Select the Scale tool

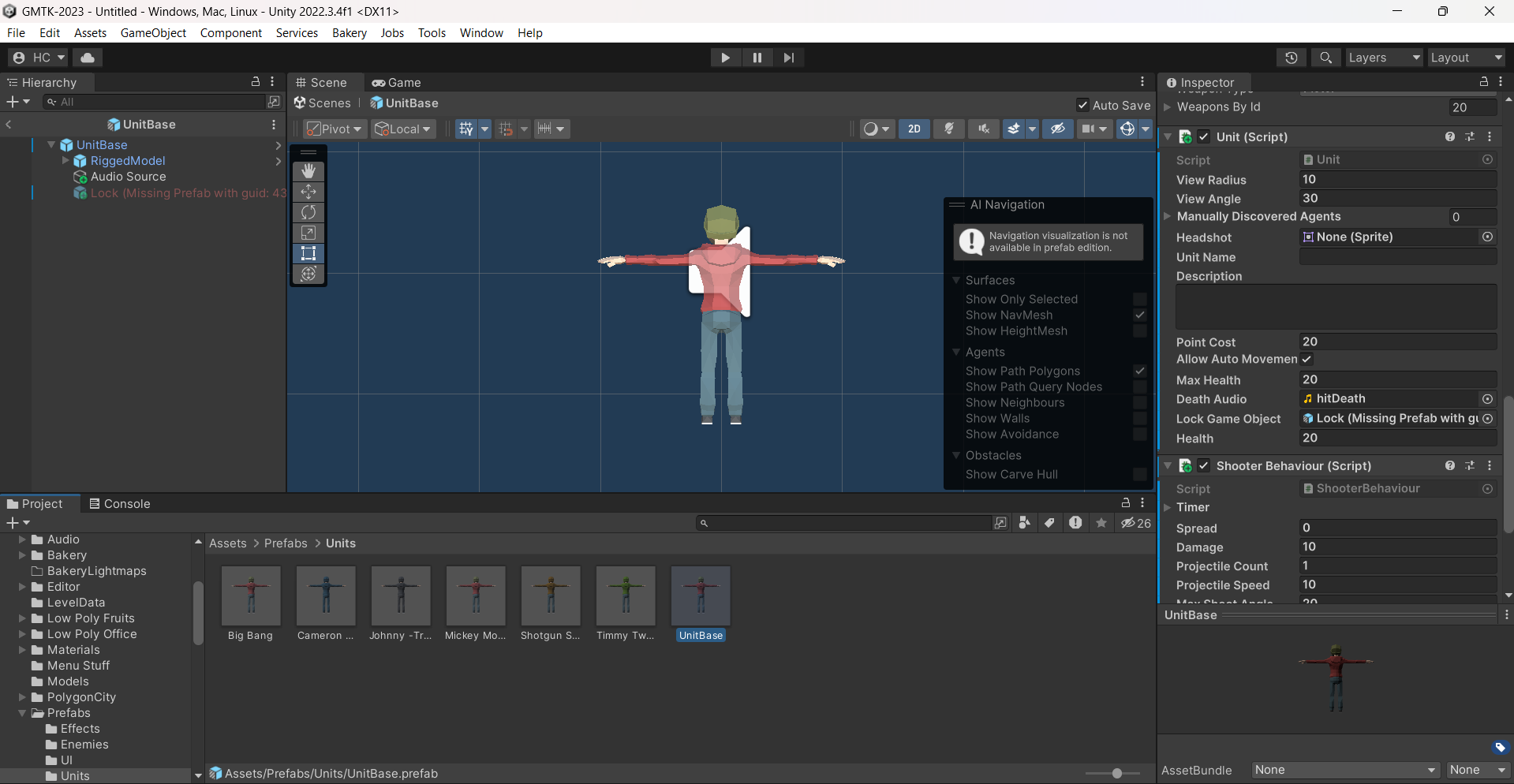coord(308,233)
